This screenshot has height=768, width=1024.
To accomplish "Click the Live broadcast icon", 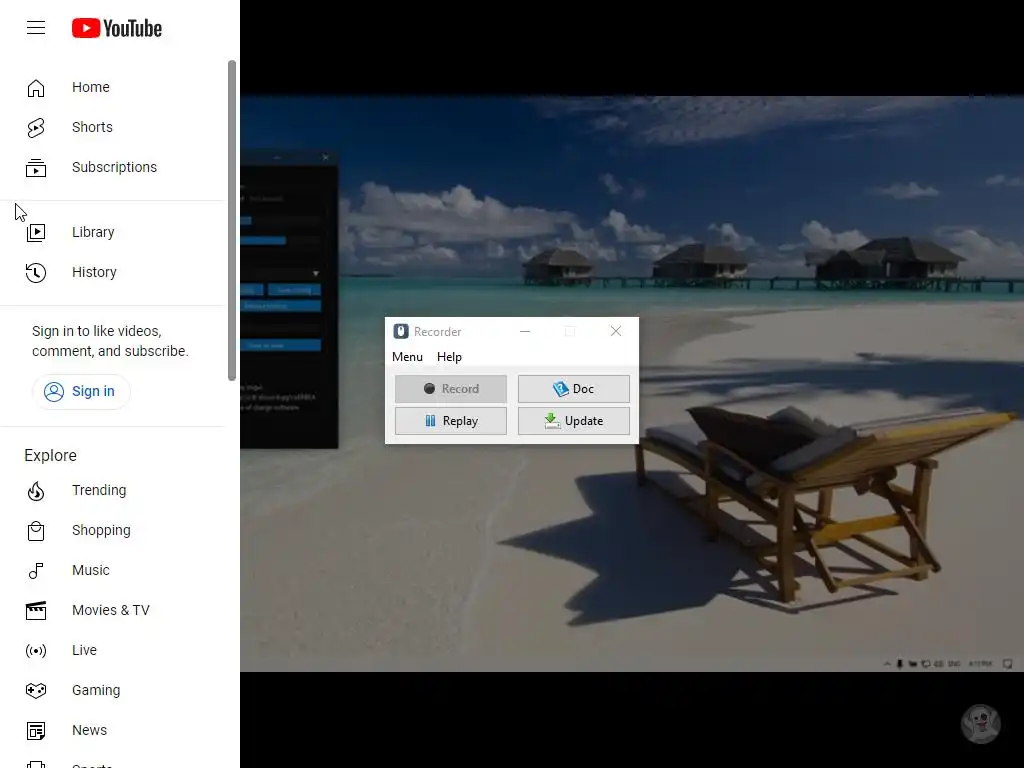I will click(36, 650).
